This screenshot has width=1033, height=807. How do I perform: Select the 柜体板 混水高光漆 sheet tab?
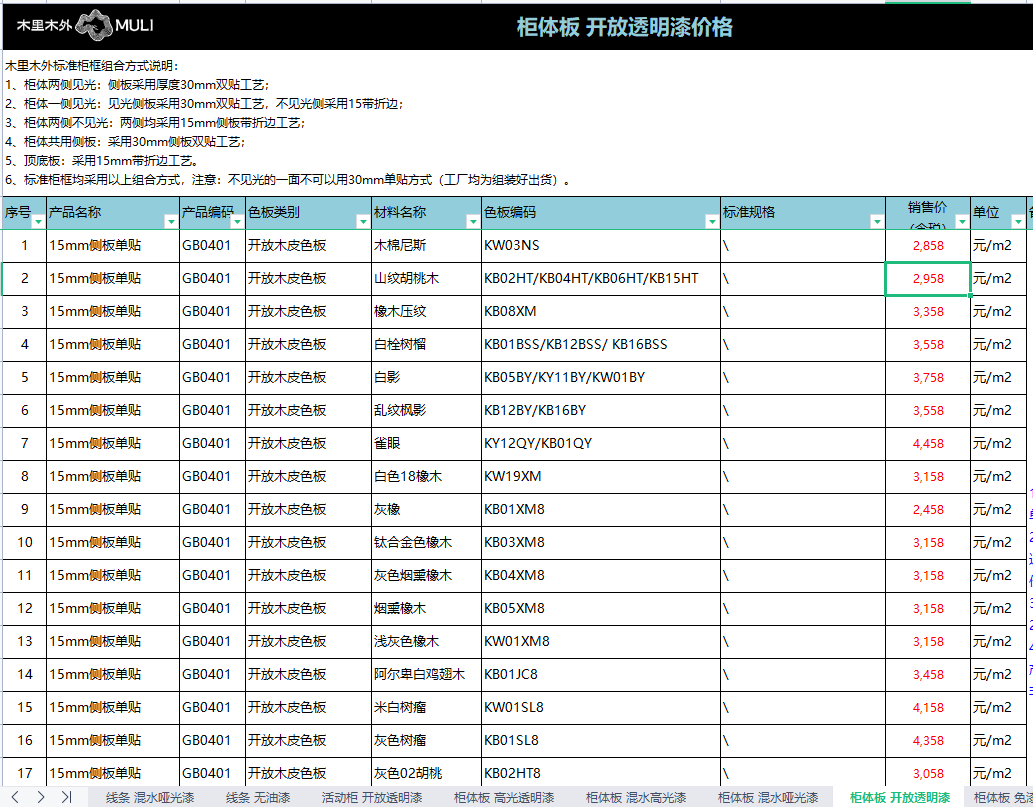pyautogui.click(x=635, y=798)
